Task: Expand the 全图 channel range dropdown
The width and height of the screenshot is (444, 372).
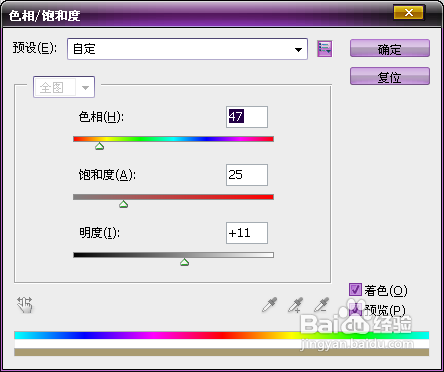Action: click(x=64, y=87)
